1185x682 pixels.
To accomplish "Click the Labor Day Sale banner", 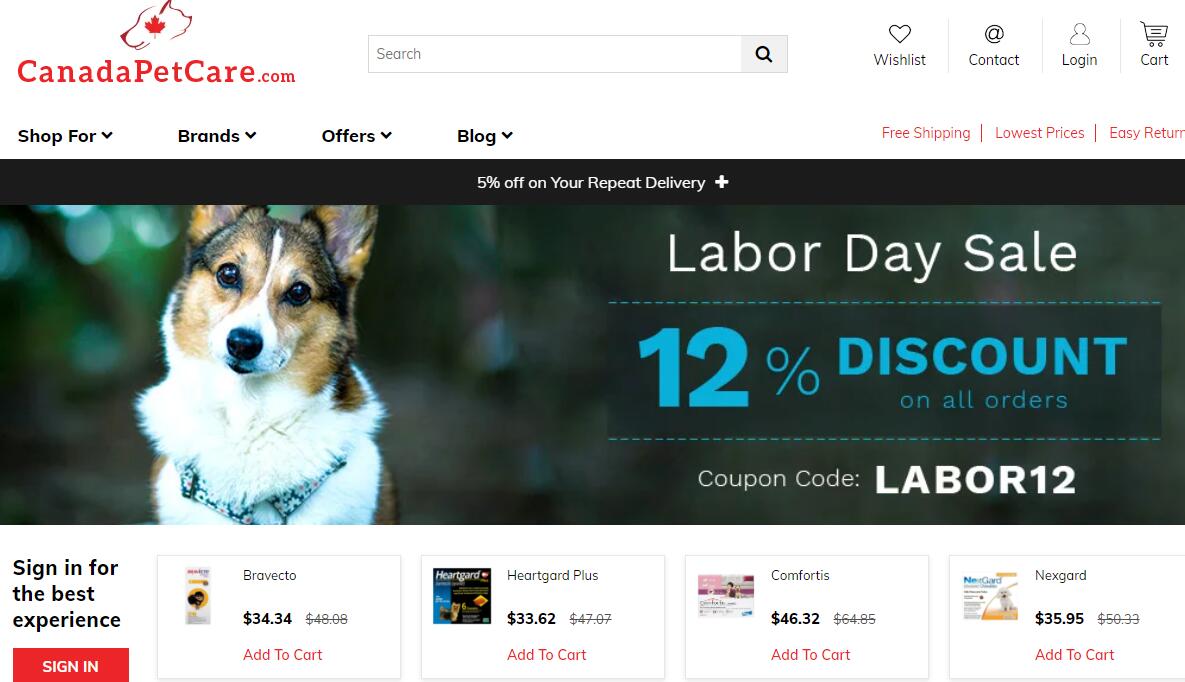I will pyautogui.click(x=592, y=364).
